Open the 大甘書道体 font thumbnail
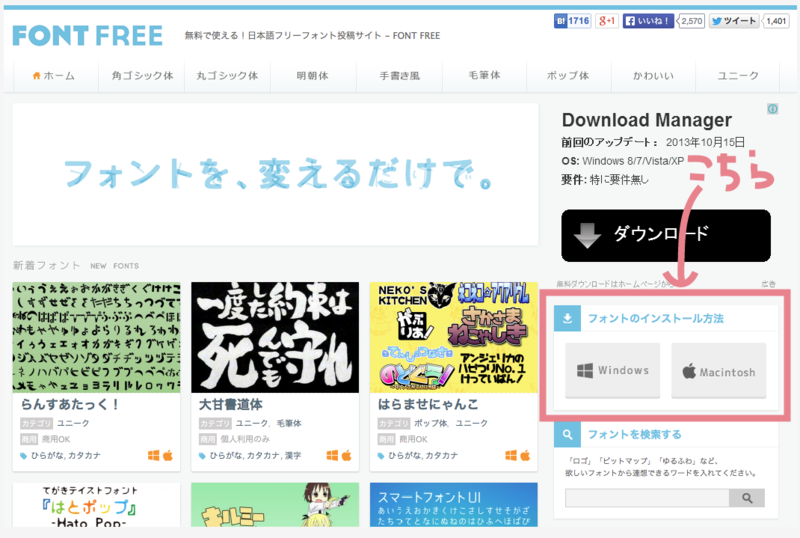This screenshot has height=538, width=800. (x=275, y=337)
